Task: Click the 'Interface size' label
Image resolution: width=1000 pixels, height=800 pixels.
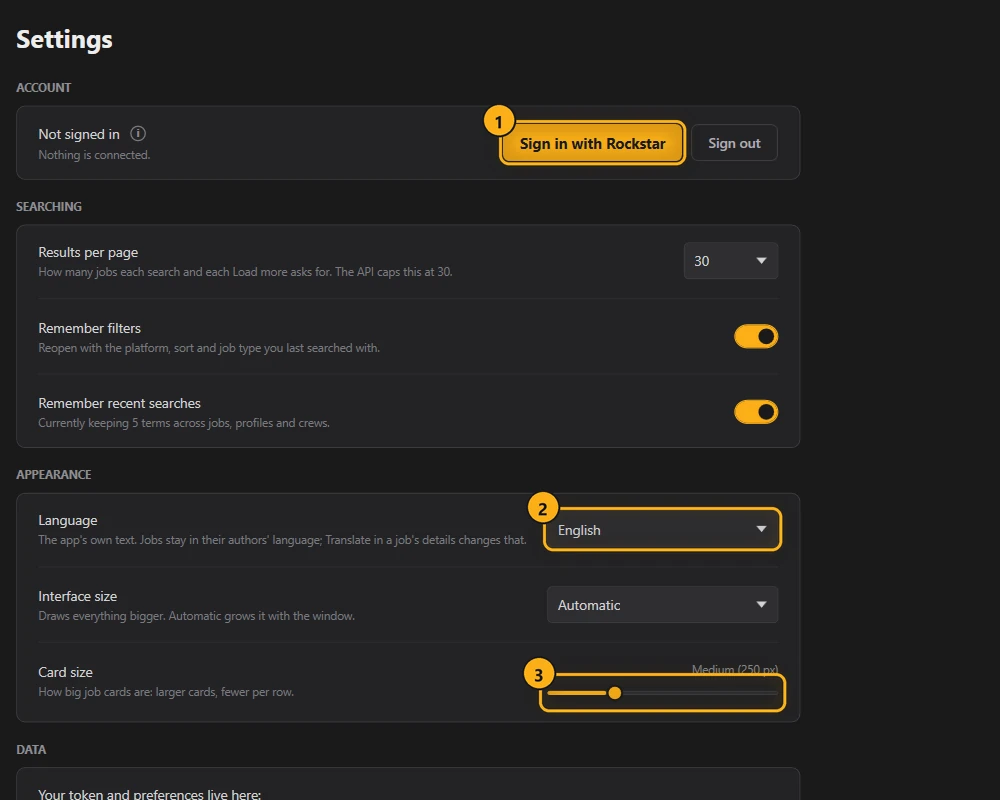Action: [78, 596]
